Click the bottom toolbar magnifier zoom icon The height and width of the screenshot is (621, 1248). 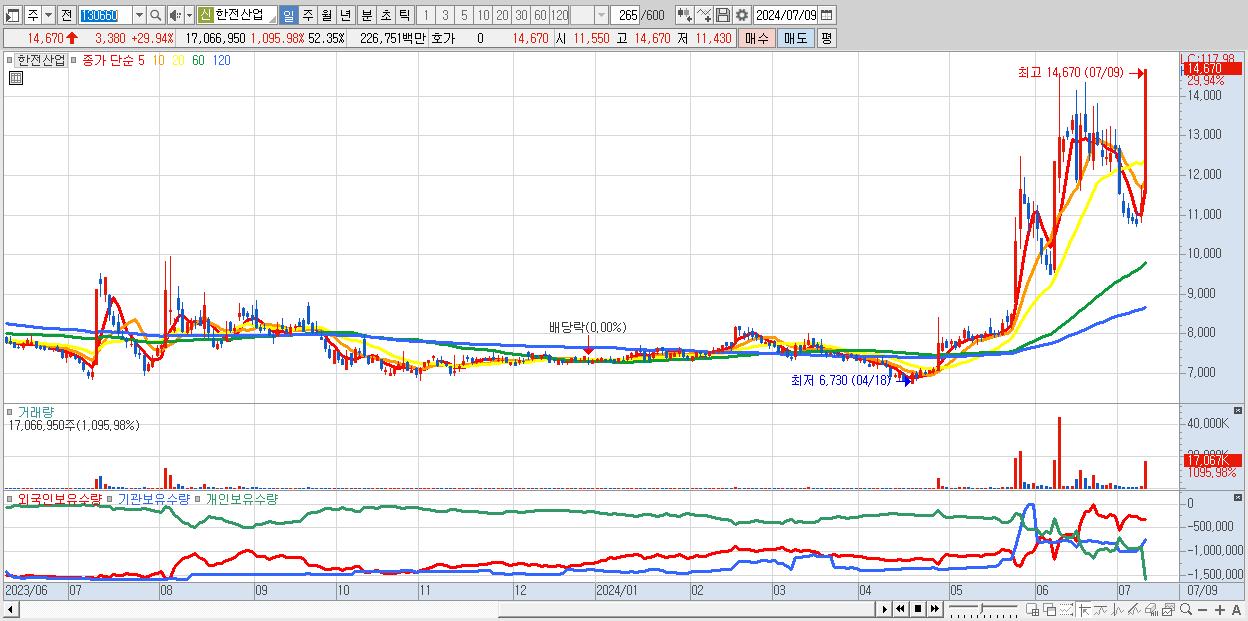coord(1186,609)
